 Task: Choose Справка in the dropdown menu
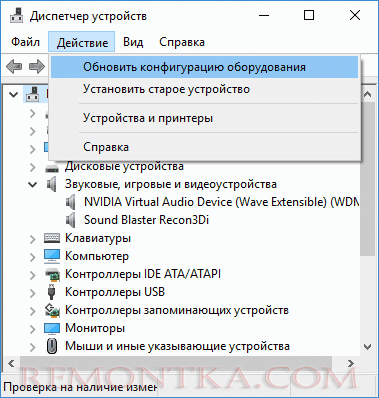tap(204, 147)
